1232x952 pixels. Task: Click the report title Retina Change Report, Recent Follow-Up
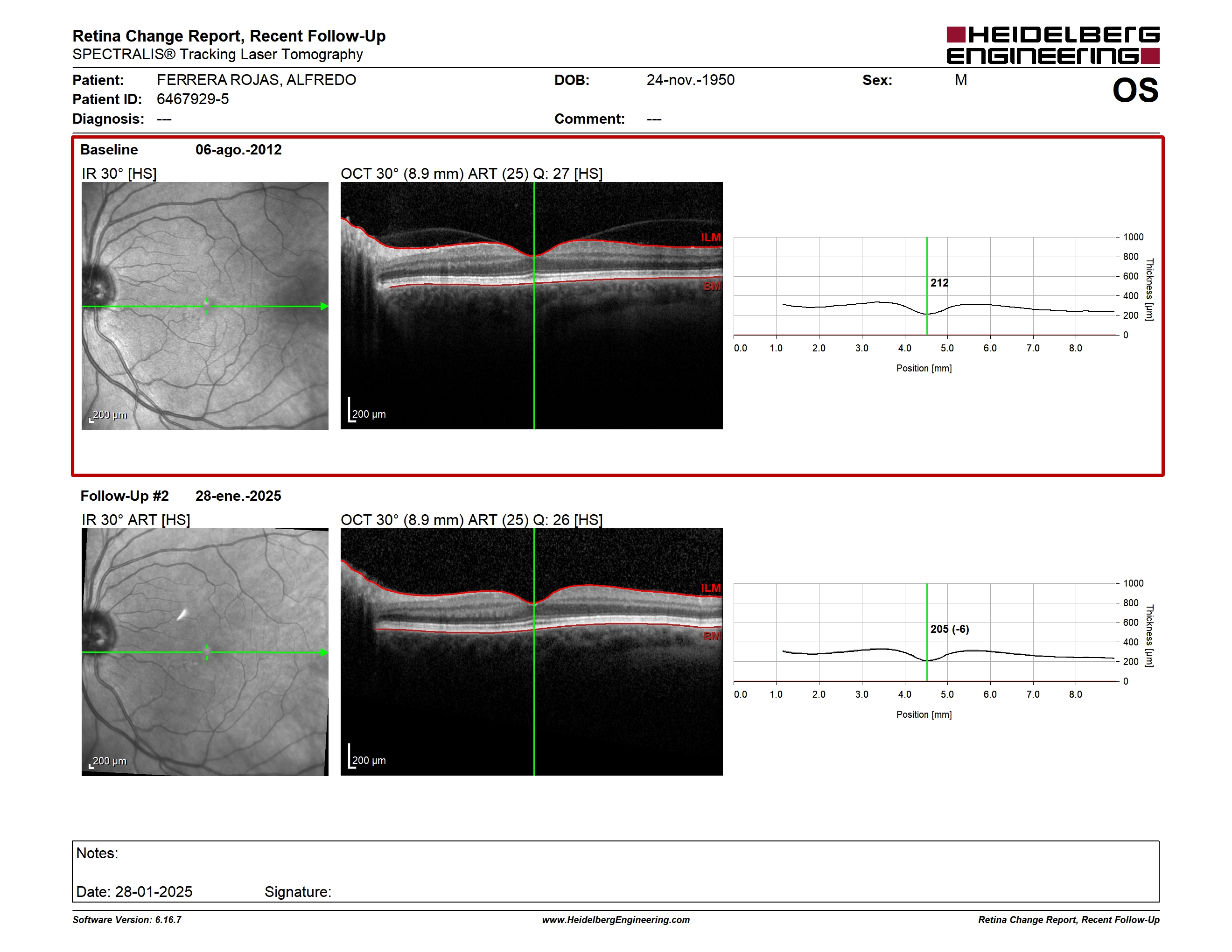click(229, 36)
